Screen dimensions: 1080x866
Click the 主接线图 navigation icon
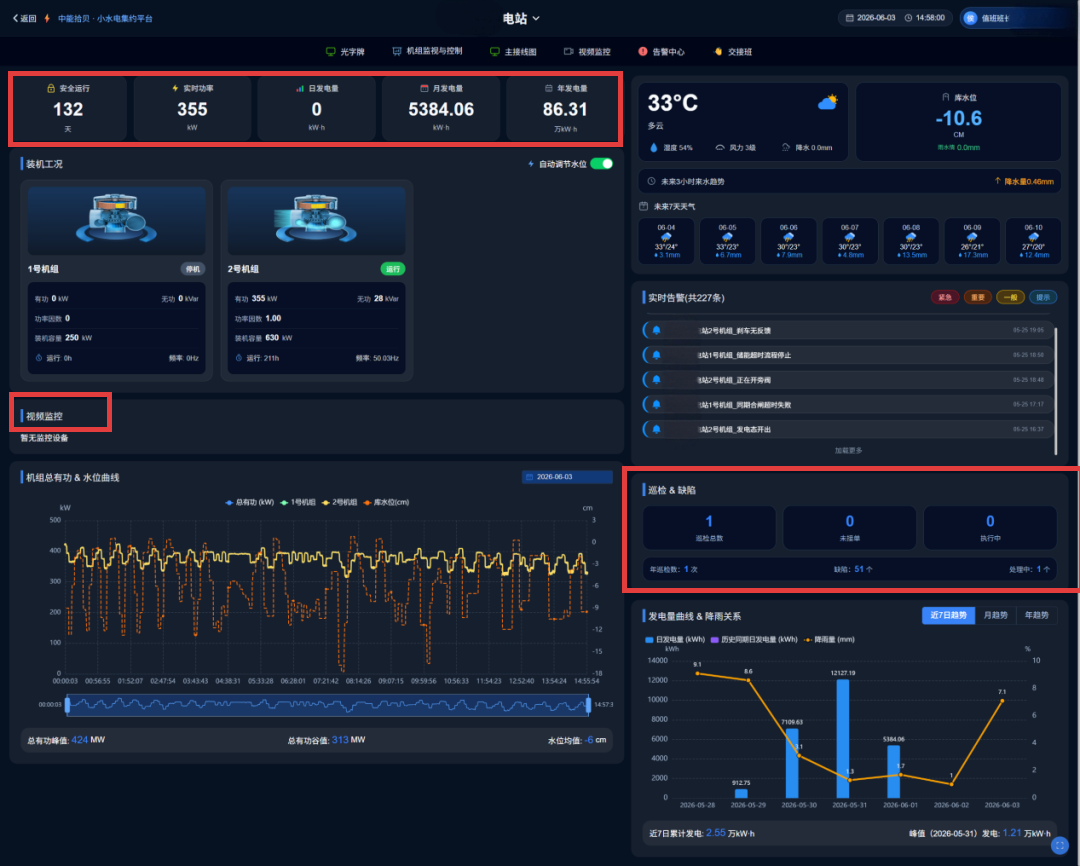tap(495, 52)
